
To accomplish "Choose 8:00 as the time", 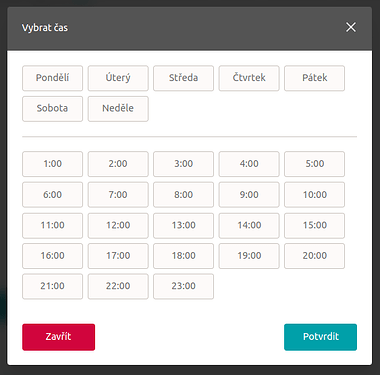I will [183, 195].
